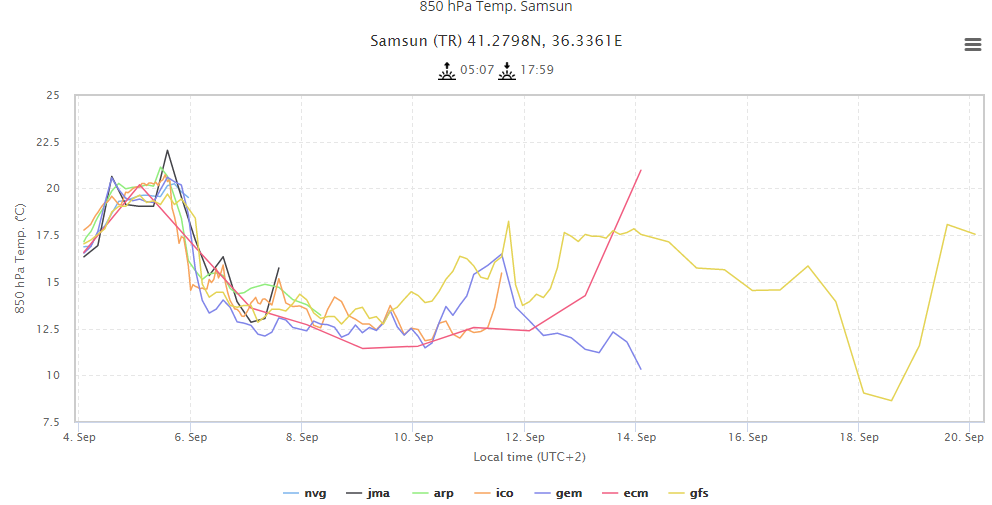This screenshot has height=505, width=992.
Task: Click the x-axis label '18. Sep'
Action: coord(859,437)
